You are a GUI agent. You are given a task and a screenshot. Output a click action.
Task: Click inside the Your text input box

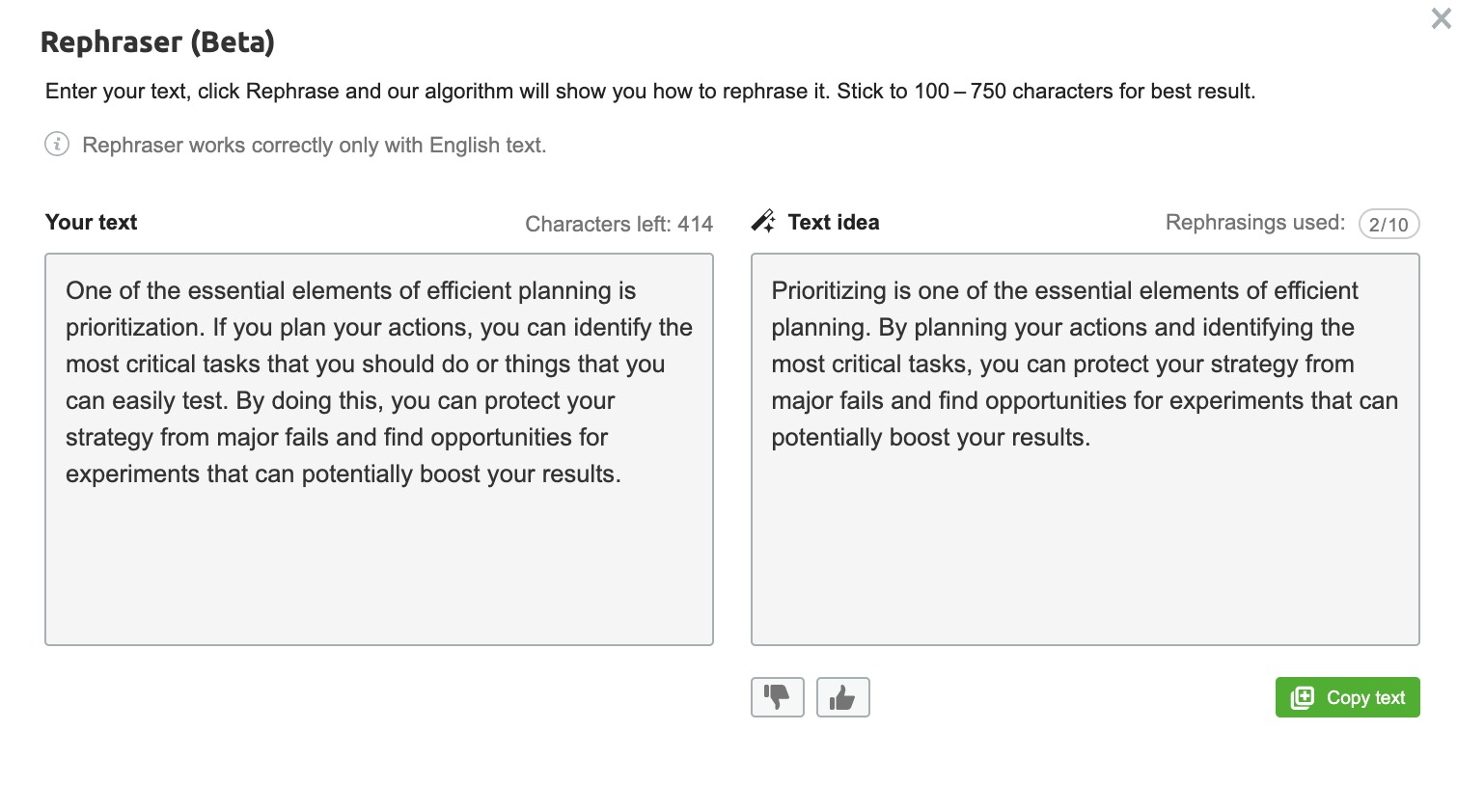[x=379, y=449]
